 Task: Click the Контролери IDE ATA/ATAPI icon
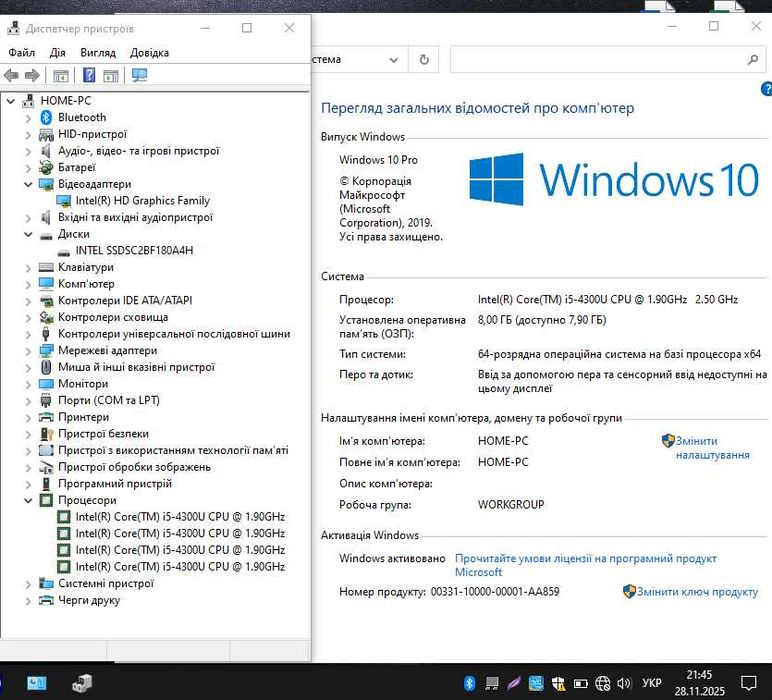point(46,301)
